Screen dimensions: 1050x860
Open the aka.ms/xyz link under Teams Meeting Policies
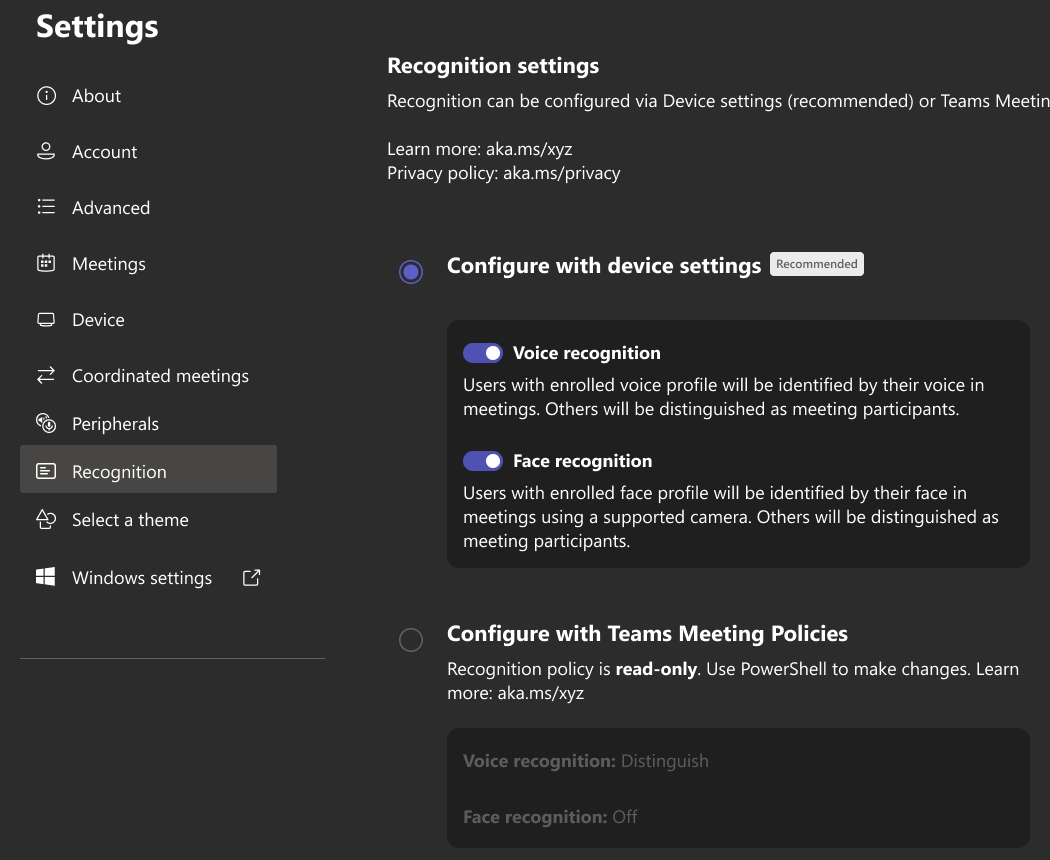click(540, 693)
